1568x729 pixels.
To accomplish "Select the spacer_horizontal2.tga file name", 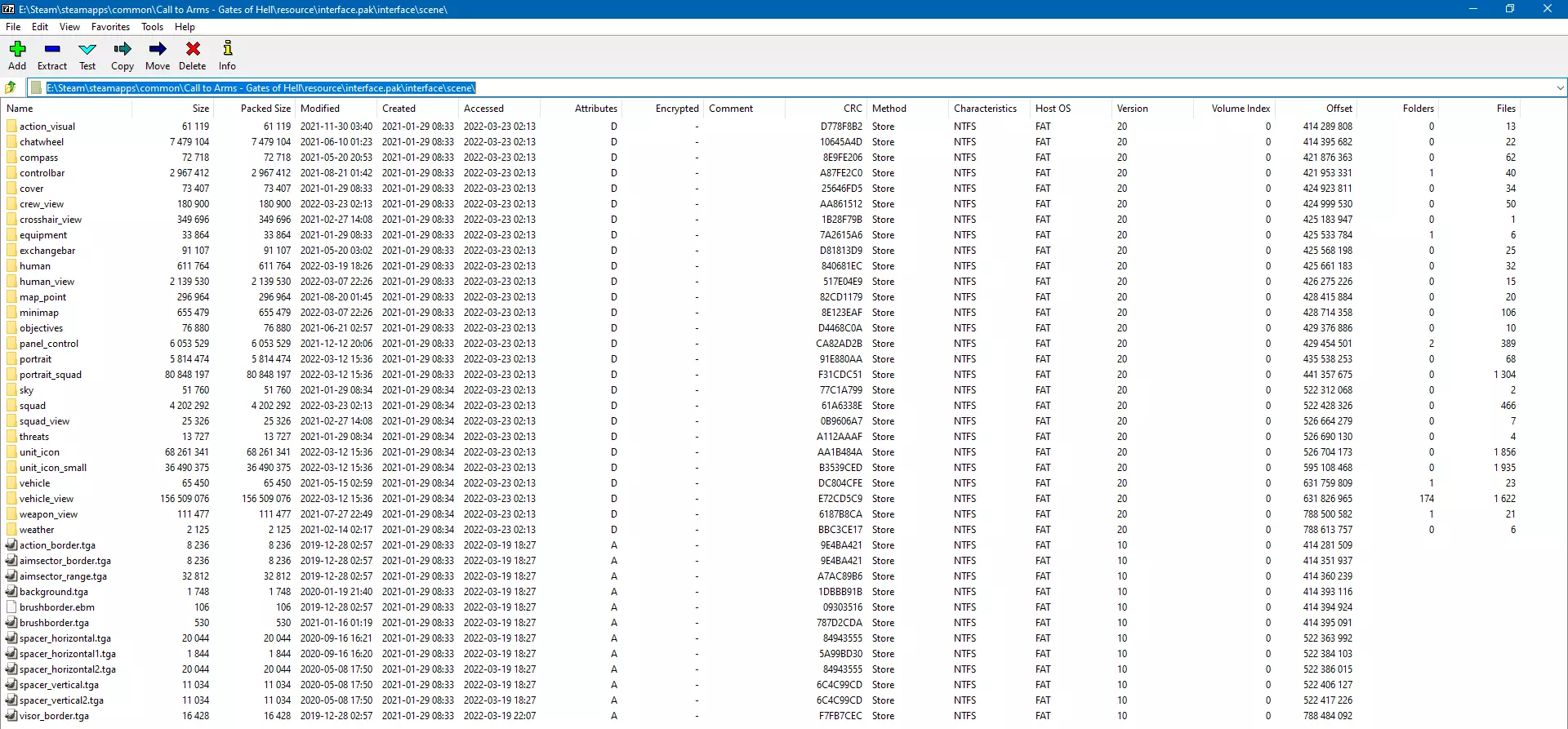I will click(68, 669).
